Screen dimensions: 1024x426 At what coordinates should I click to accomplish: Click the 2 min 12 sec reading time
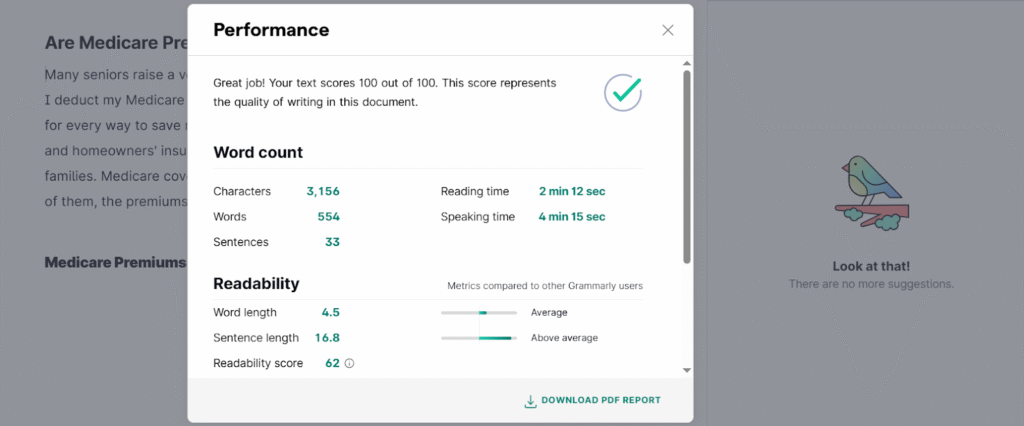tap(572, 191)
